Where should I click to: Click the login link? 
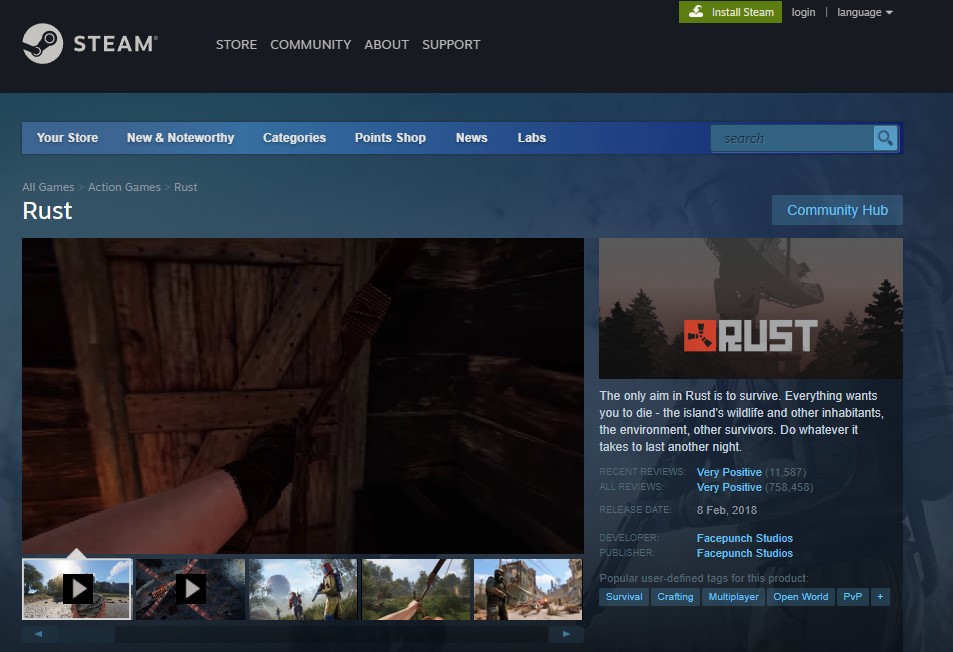click(803, 12)
